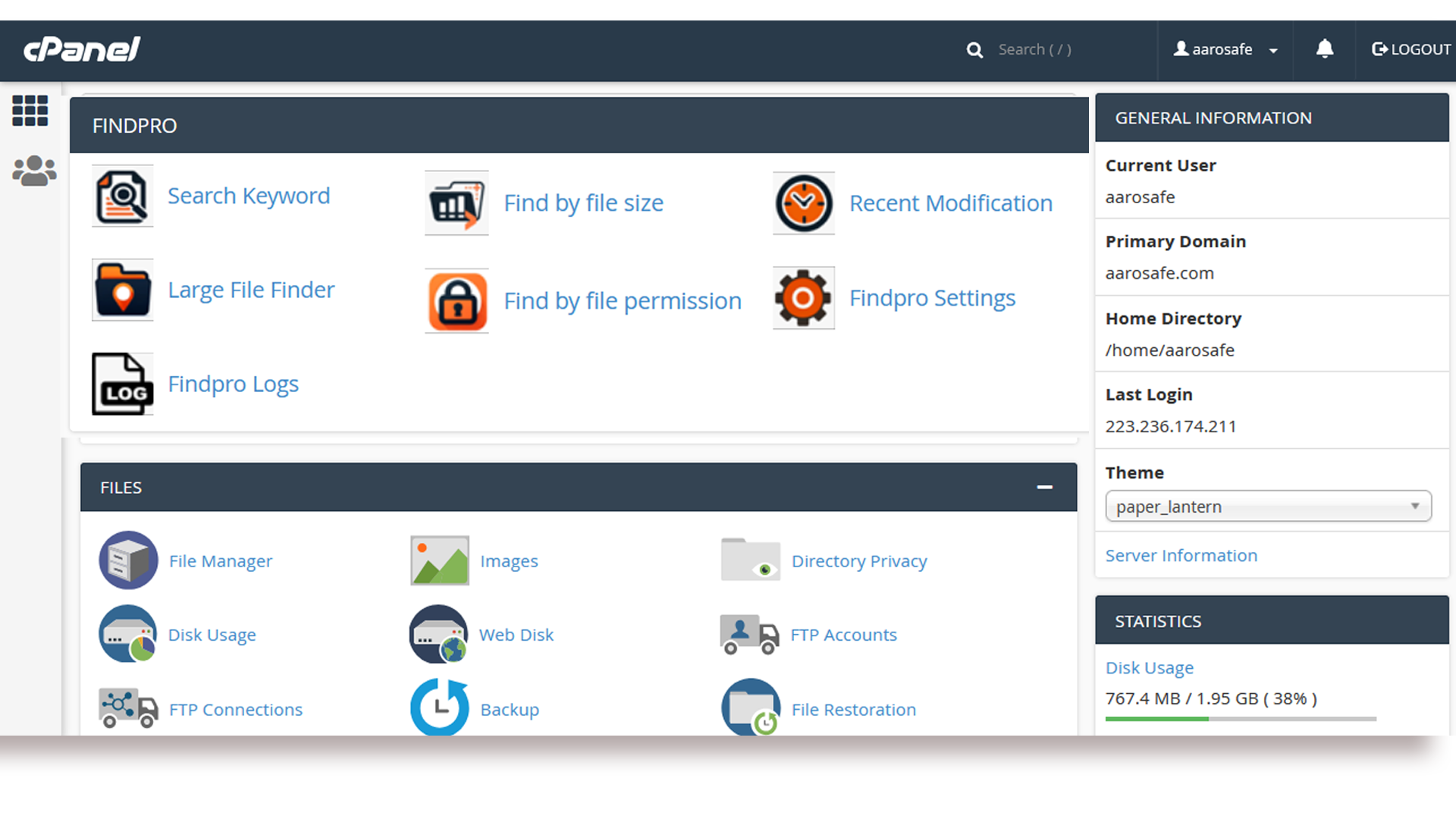
Task: Select the primary domain aarosafe.com text
Action: pyautogui.click(x=1159, y=273)
